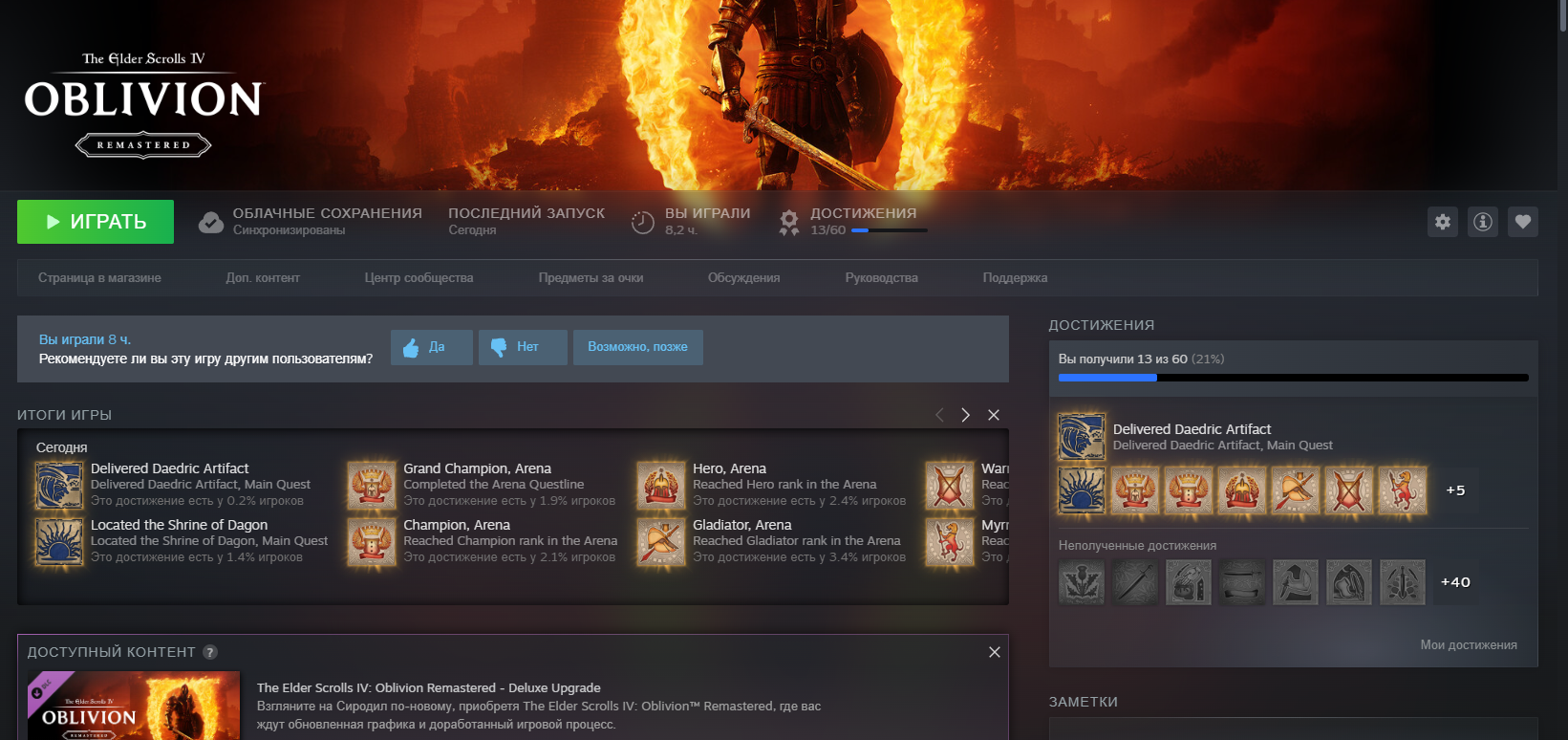The image size is (1568, 740).
Task: Click large Delivered Daedric Artifact icon in Достижения sidebar
Action: (x=1082, y=437)
